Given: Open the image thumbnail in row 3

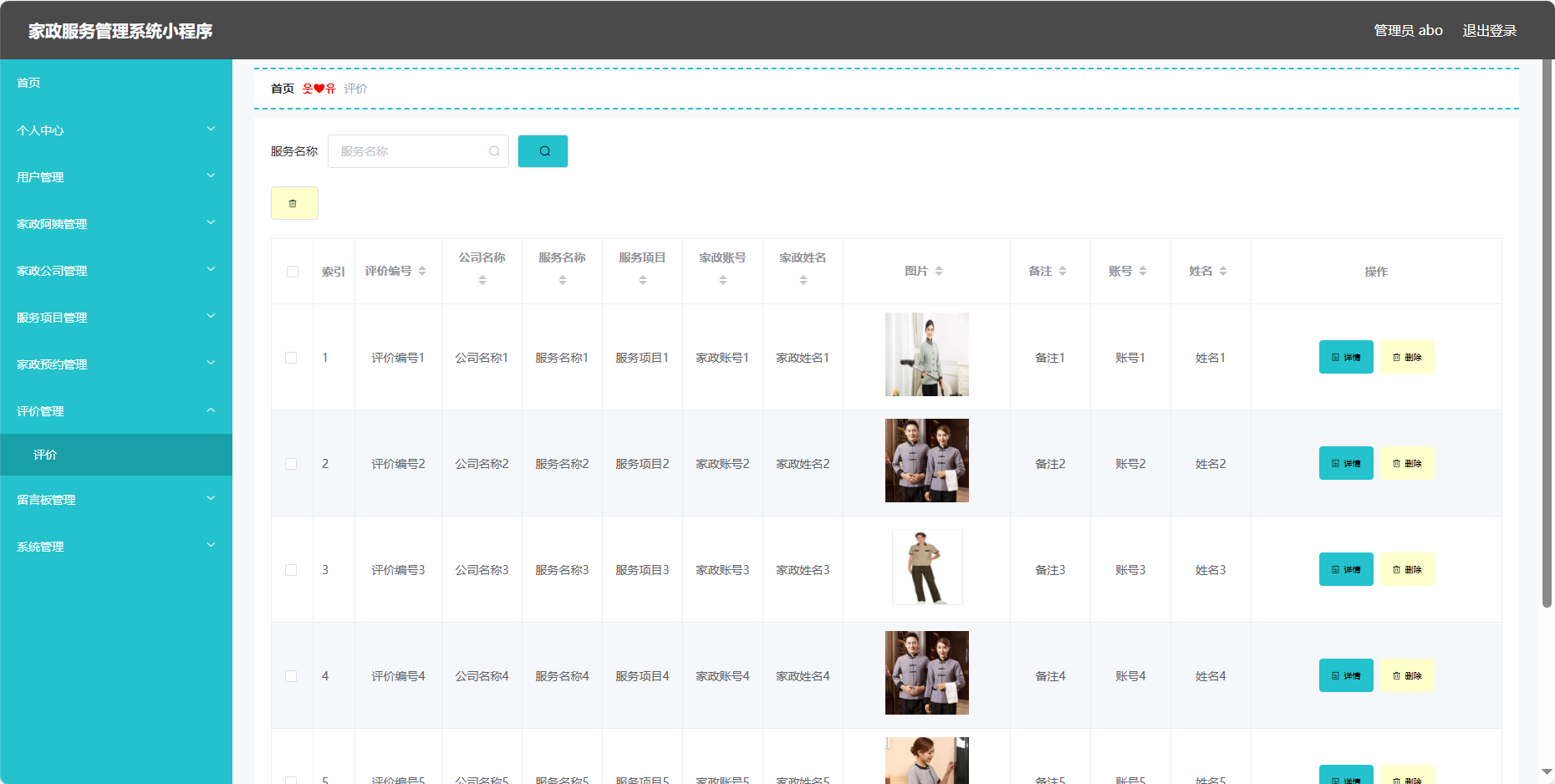Looking at the screenshot, I should pyautogui.click(x=927, y=567).
